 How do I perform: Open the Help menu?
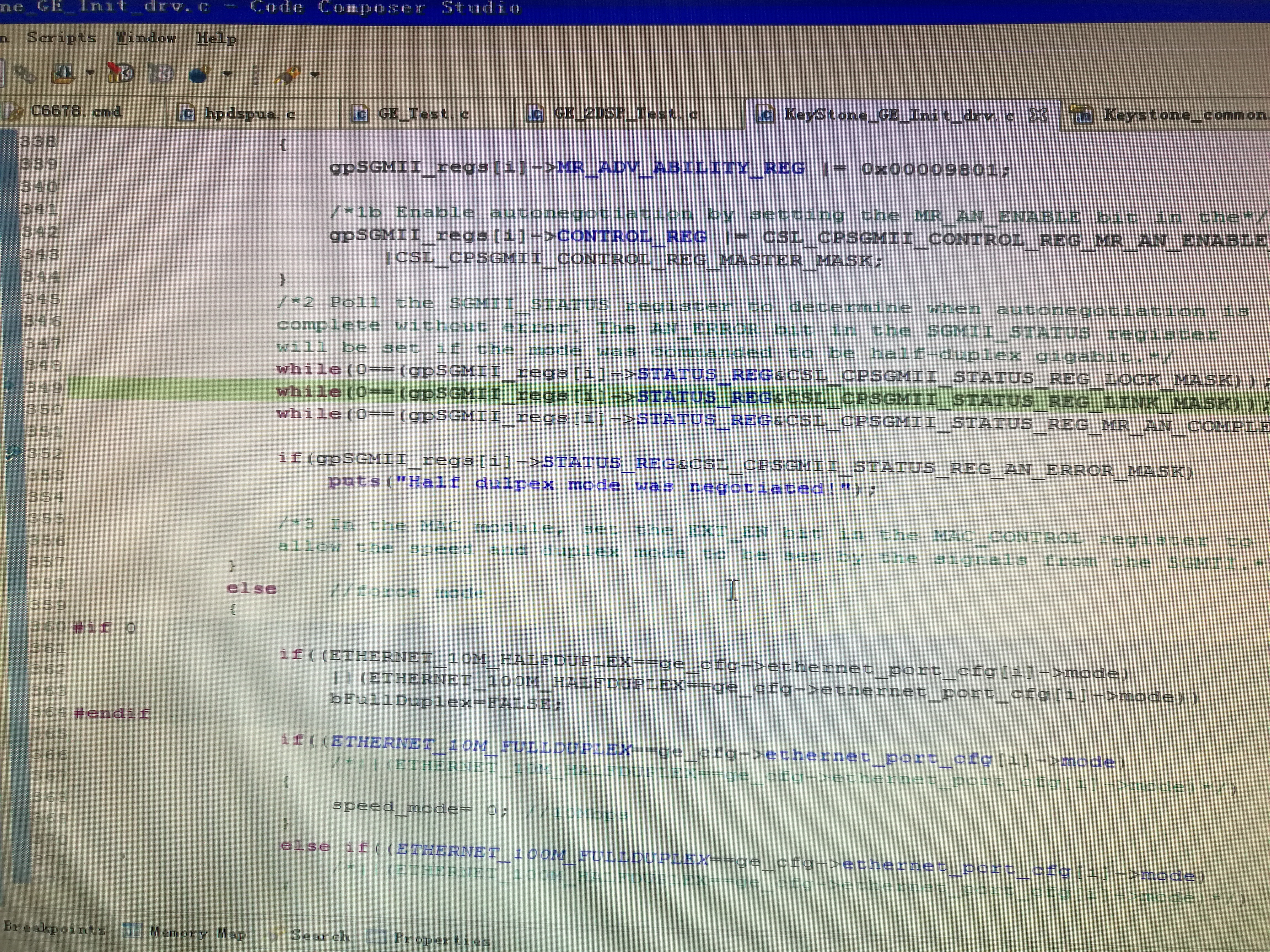pyautogui.click(x=216, y=39)
